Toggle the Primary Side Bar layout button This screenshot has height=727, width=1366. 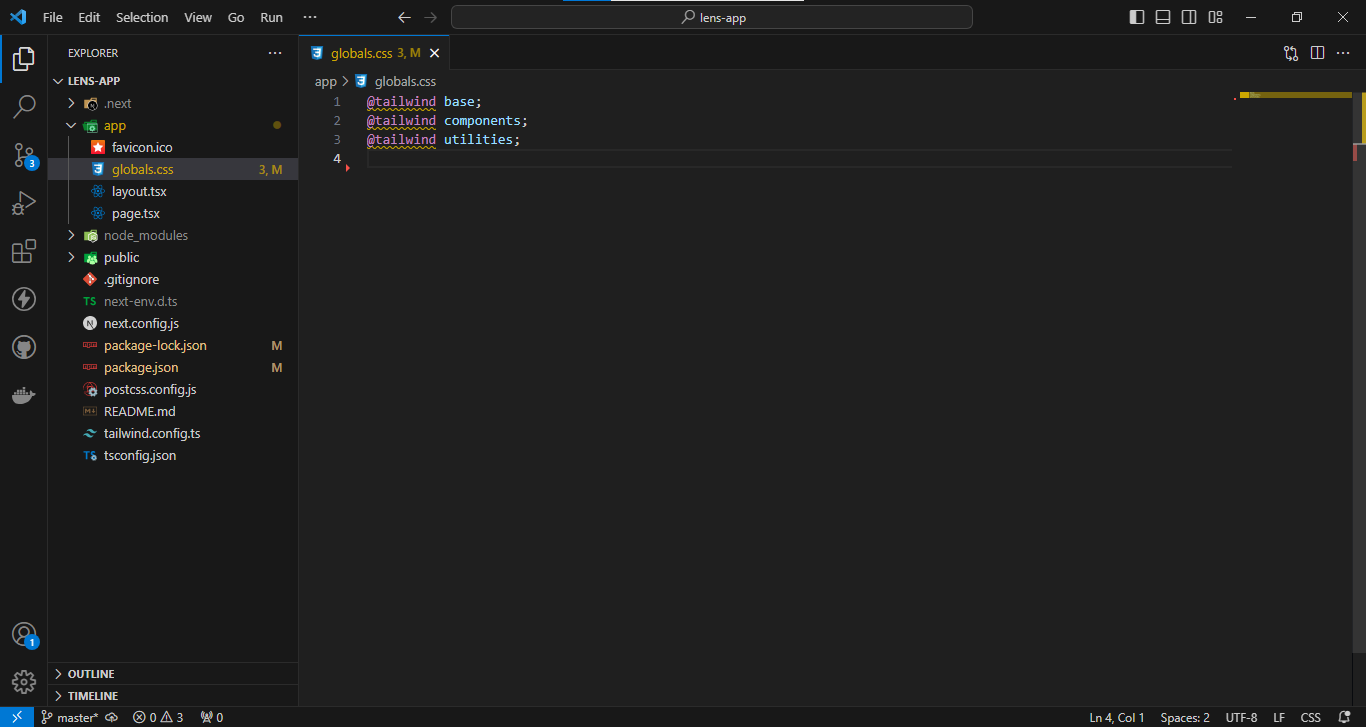pos(1137,17)
